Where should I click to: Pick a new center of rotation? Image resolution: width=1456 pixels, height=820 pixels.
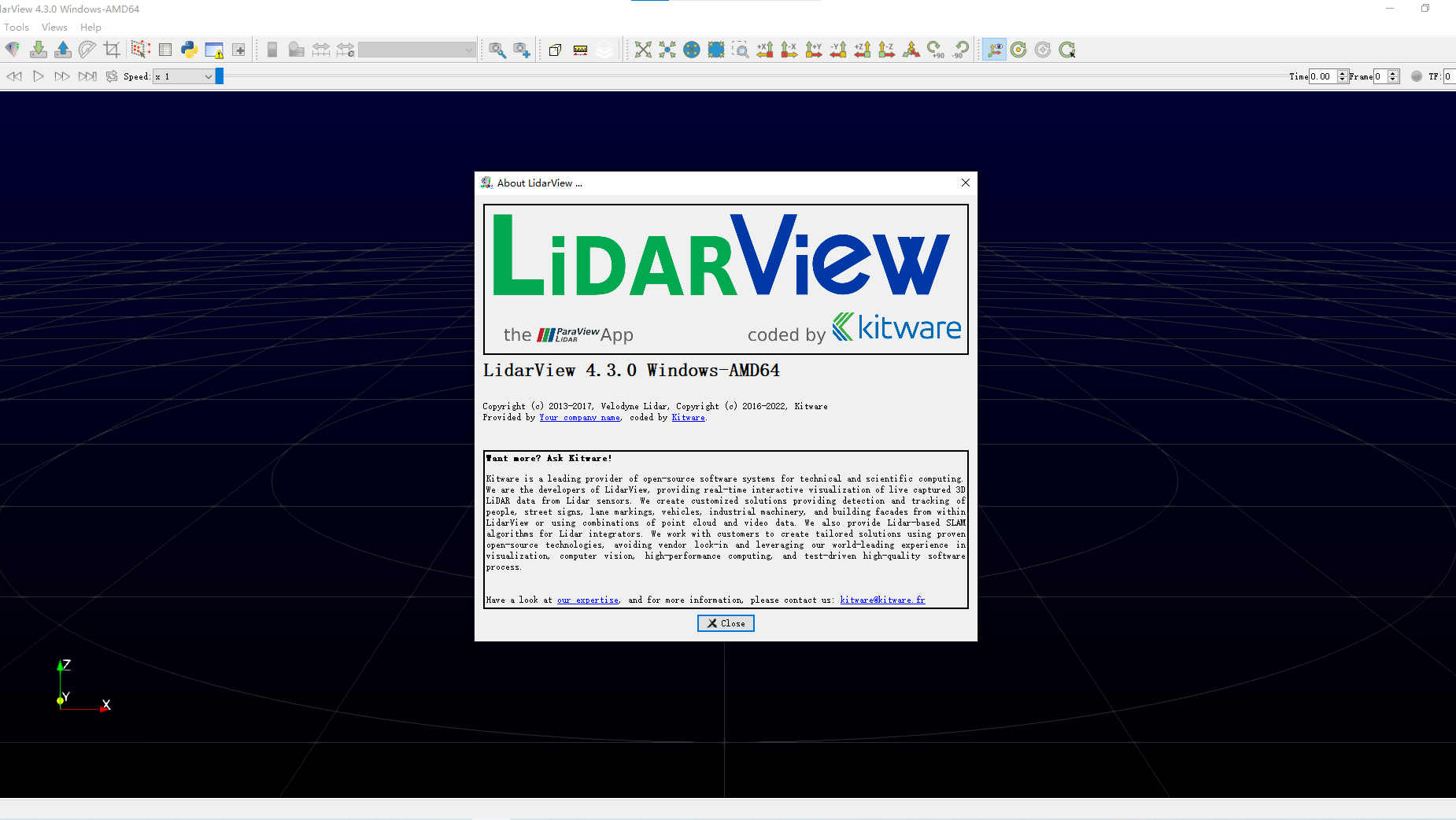[x=1067, y=50]
